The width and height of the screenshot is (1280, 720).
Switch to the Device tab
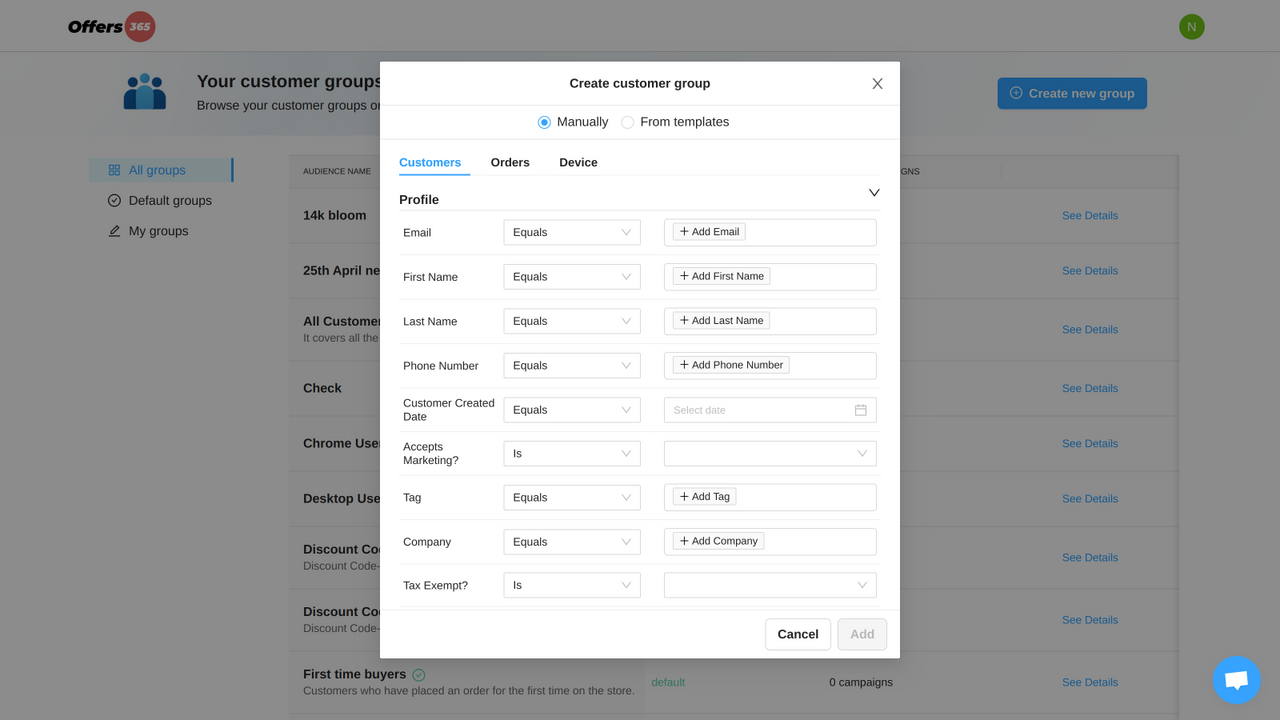point(578,162)
